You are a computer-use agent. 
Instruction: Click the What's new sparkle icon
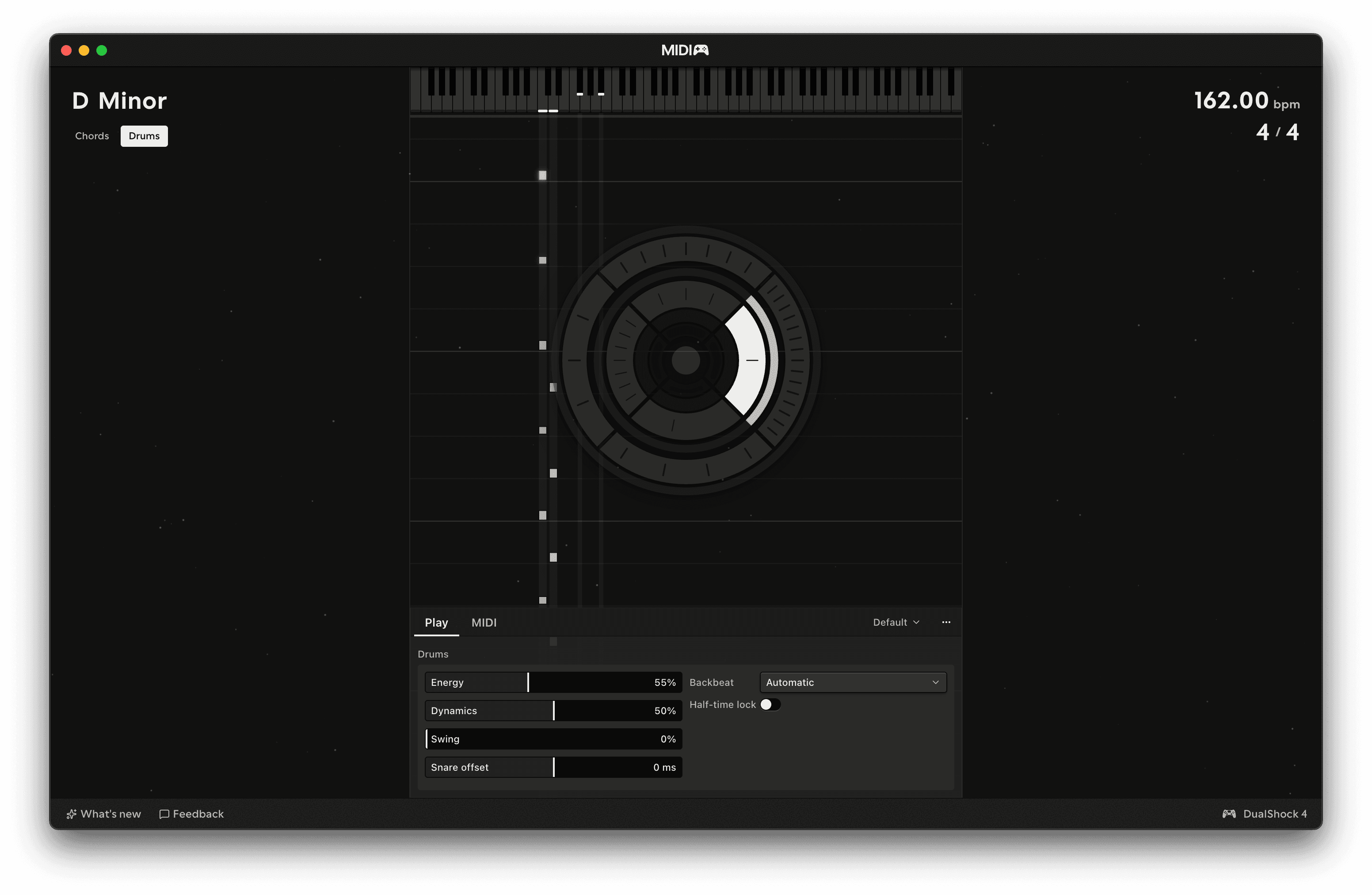pos(72,814)
